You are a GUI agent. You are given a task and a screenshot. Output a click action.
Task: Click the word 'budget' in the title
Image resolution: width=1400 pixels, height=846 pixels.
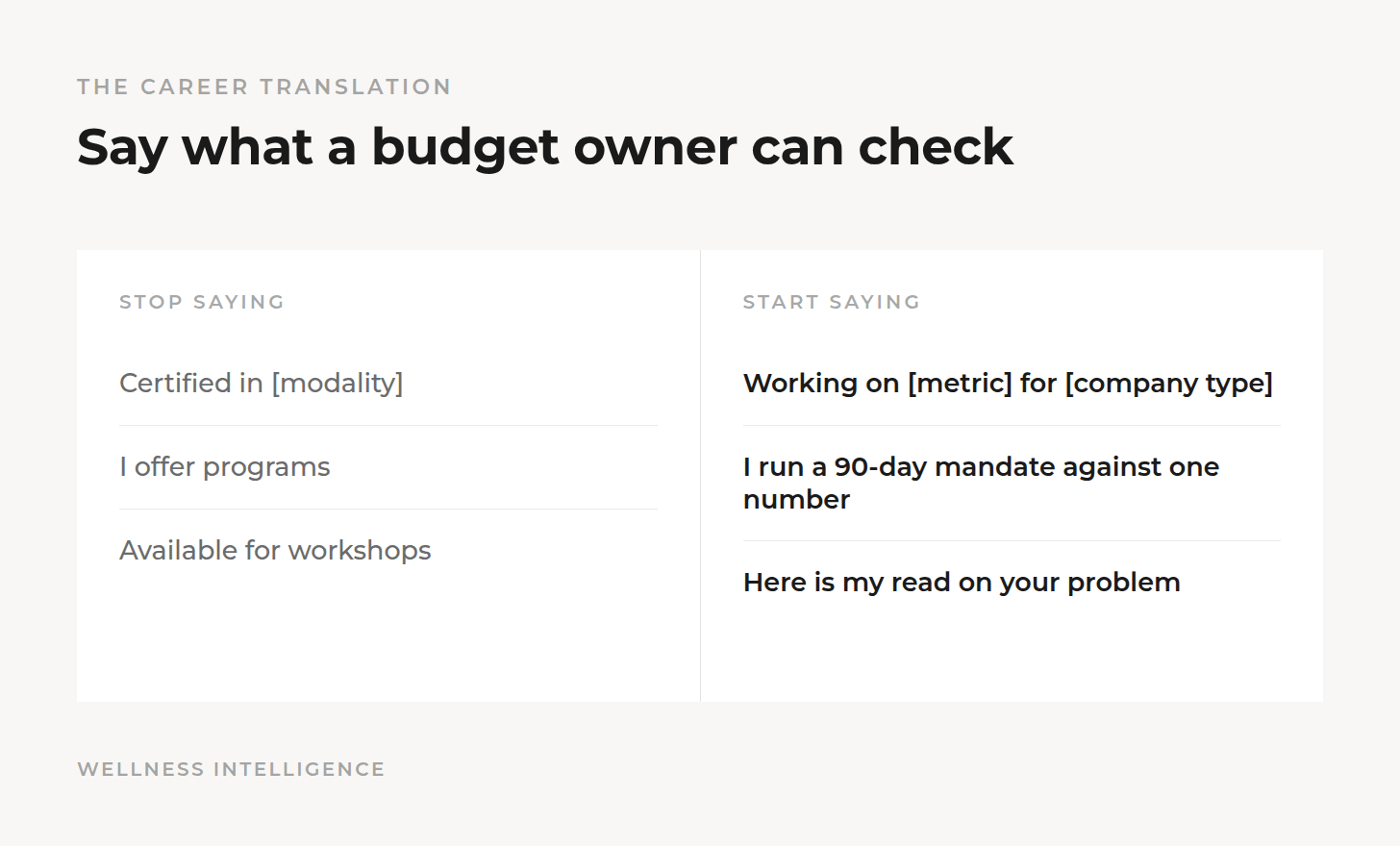click(x=465, y=147)
